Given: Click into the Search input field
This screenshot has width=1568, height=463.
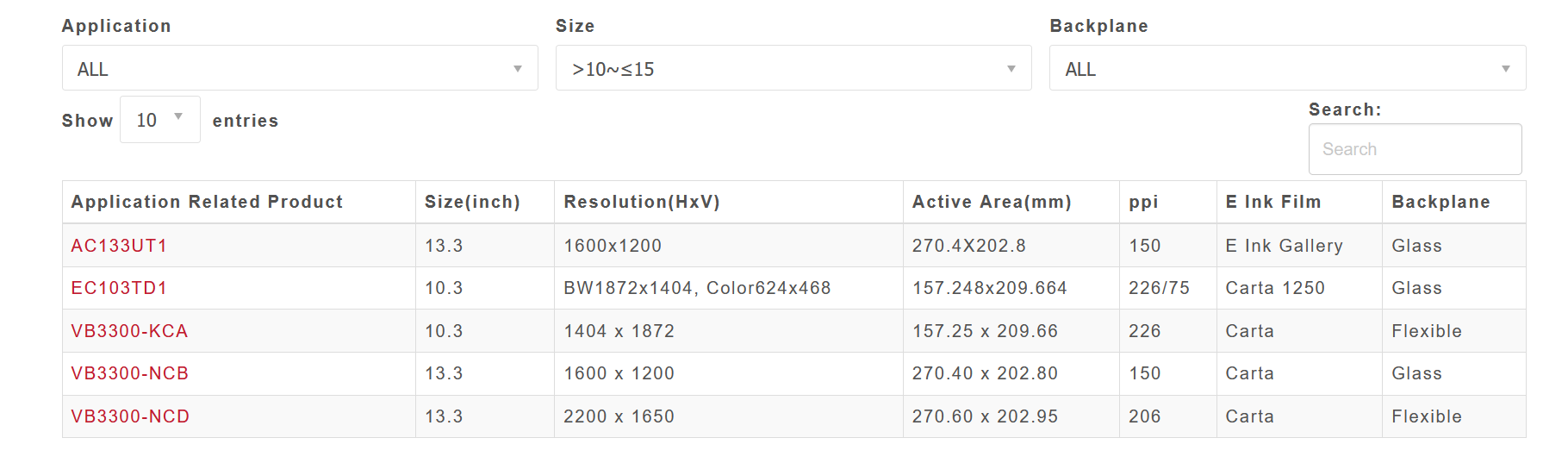Looking at the screenshot, I should [1414, 149].
